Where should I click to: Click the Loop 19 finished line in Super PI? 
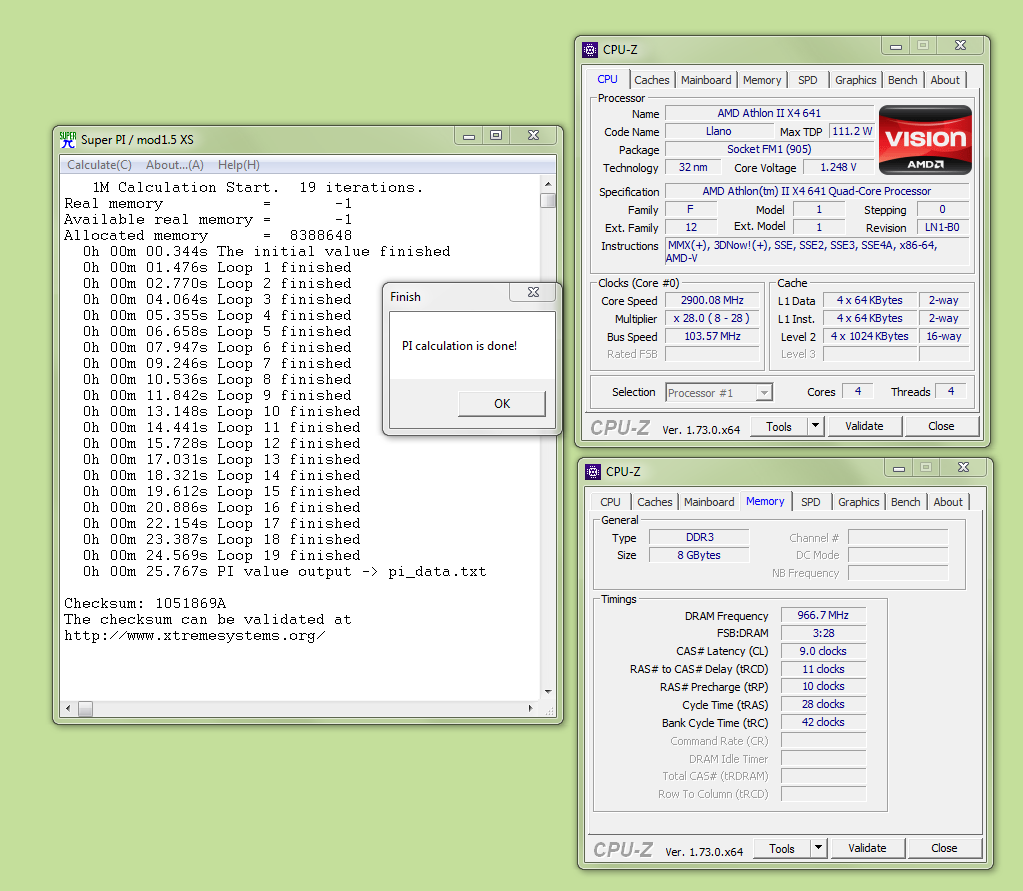pyautogui.click(x=222, y=556)
